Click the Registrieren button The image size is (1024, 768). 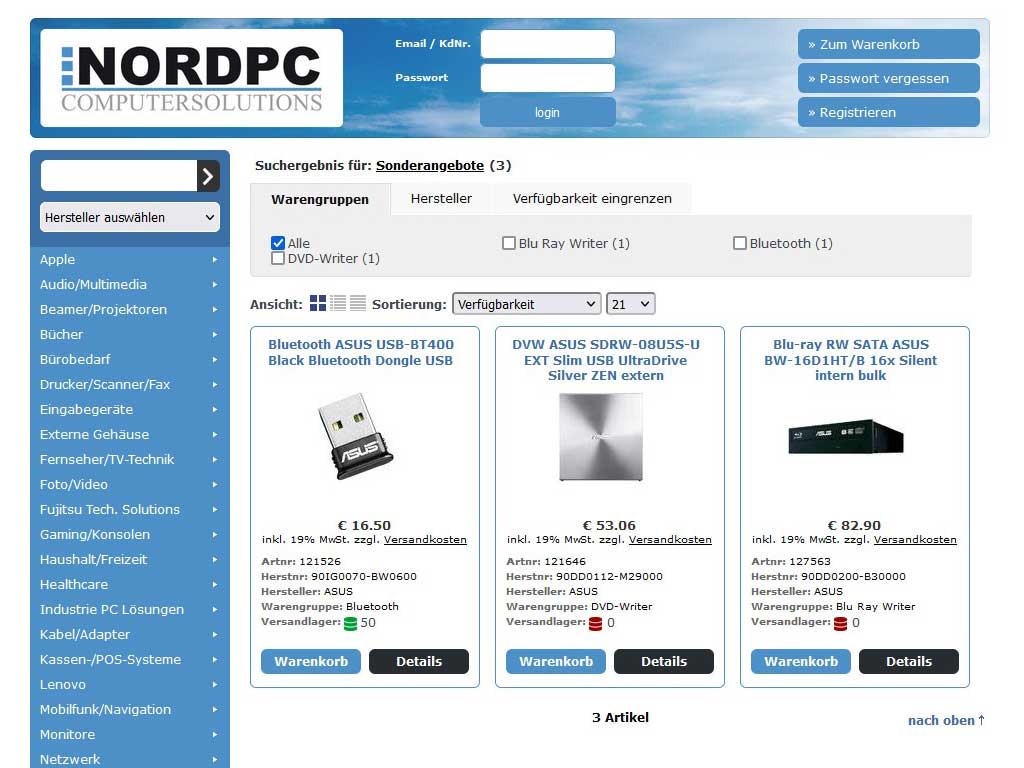click(x=888, y=112)
